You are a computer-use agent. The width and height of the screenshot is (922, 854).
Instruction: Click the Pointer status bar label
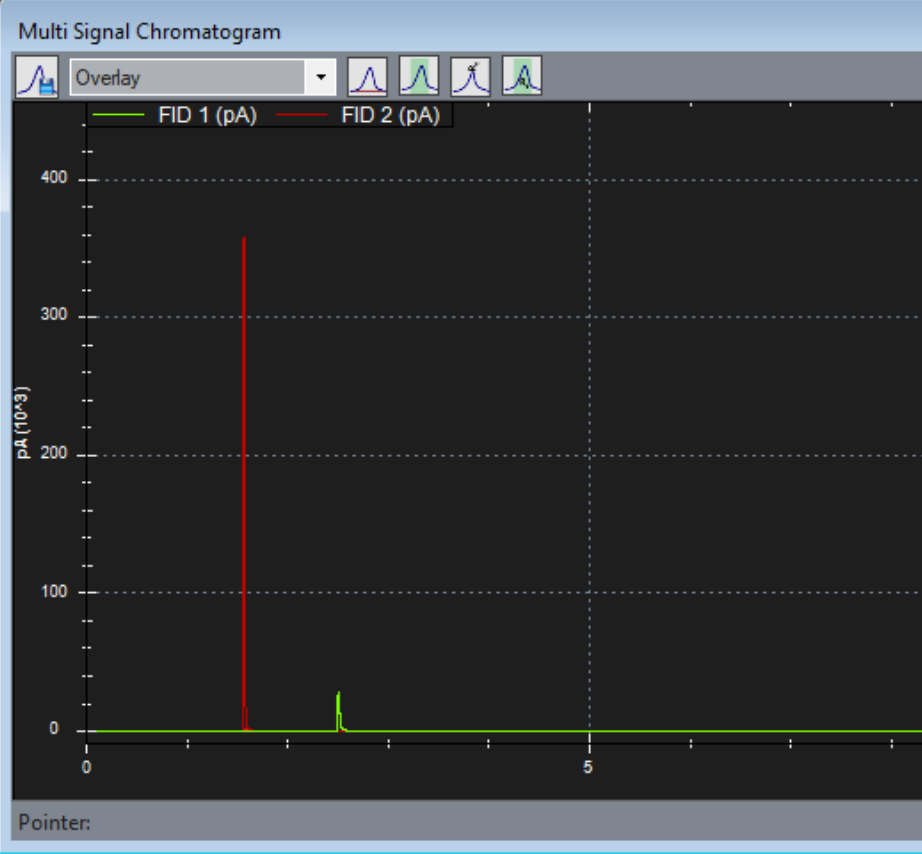pos(55,822)
